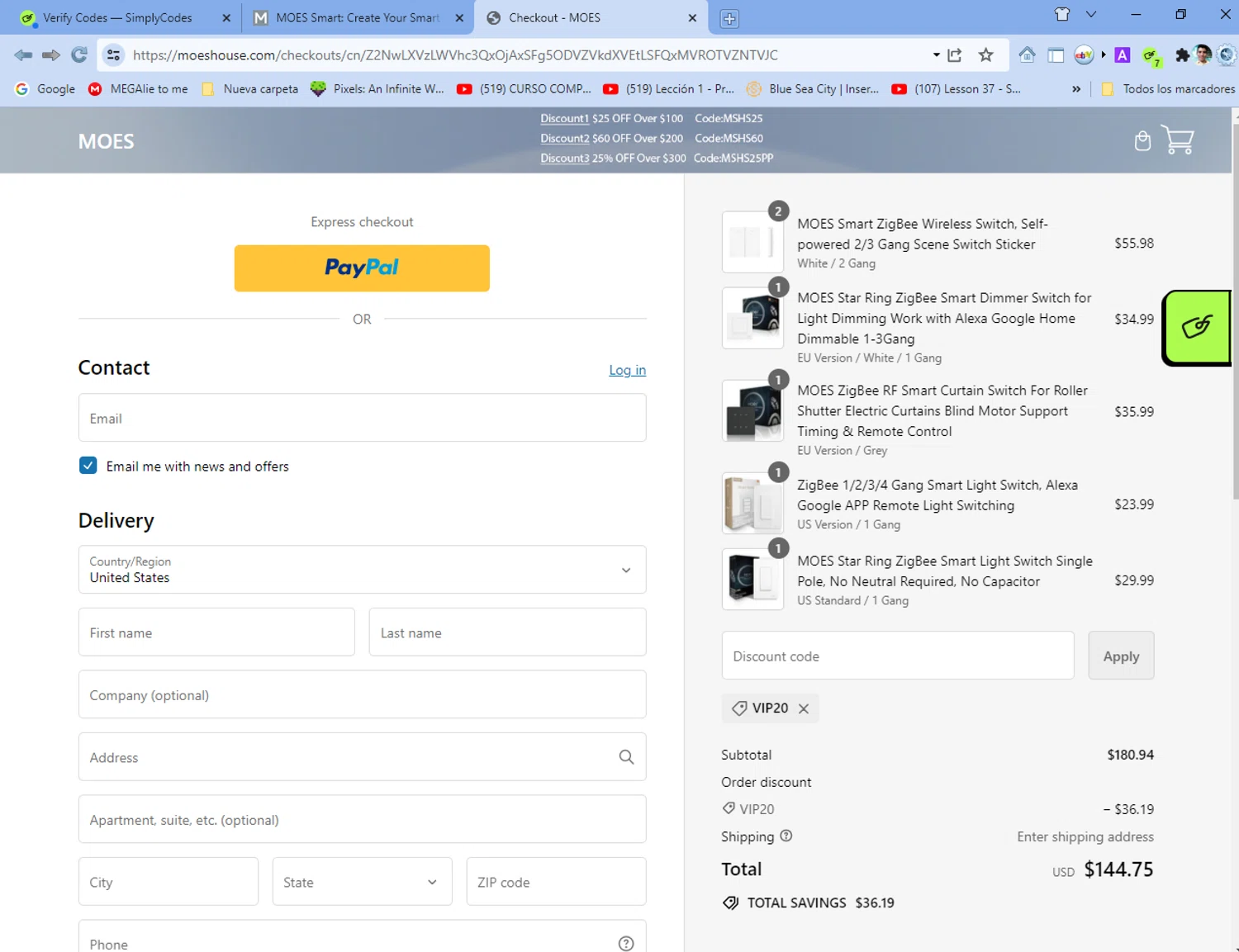Open the Google bookmark
Viewport: 1239px width, 952px height.
[45, 89]
